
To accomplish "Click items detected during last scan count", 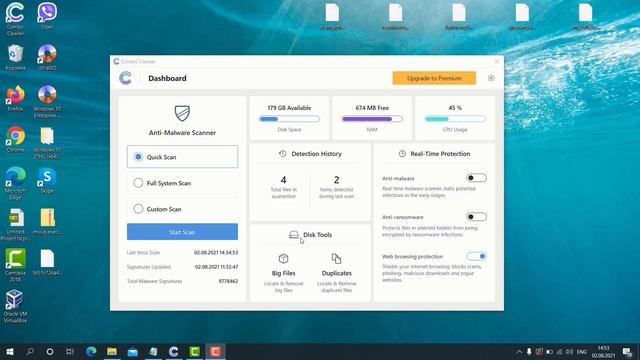I will click(336, 180).
